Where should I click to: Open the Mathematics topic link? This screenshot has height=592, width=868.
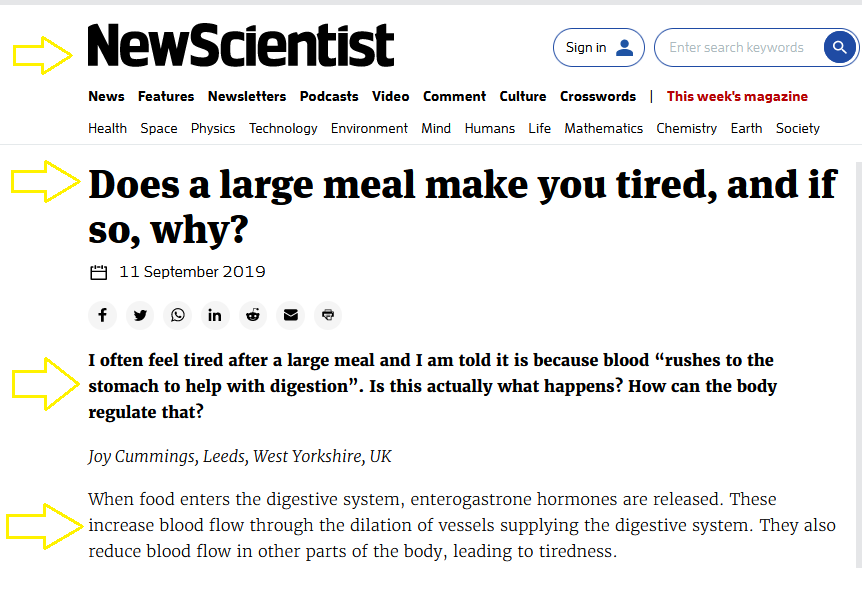[x=603, y=128]
